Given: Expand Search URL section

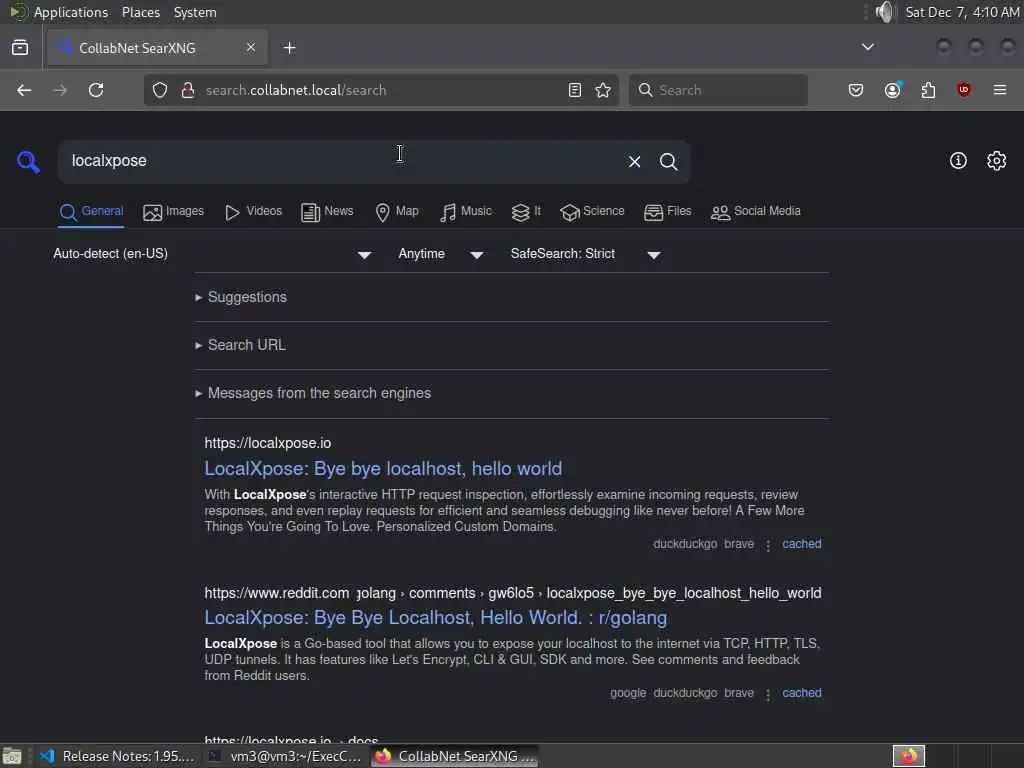Looking at the screenshot, I should click(240, 345).
